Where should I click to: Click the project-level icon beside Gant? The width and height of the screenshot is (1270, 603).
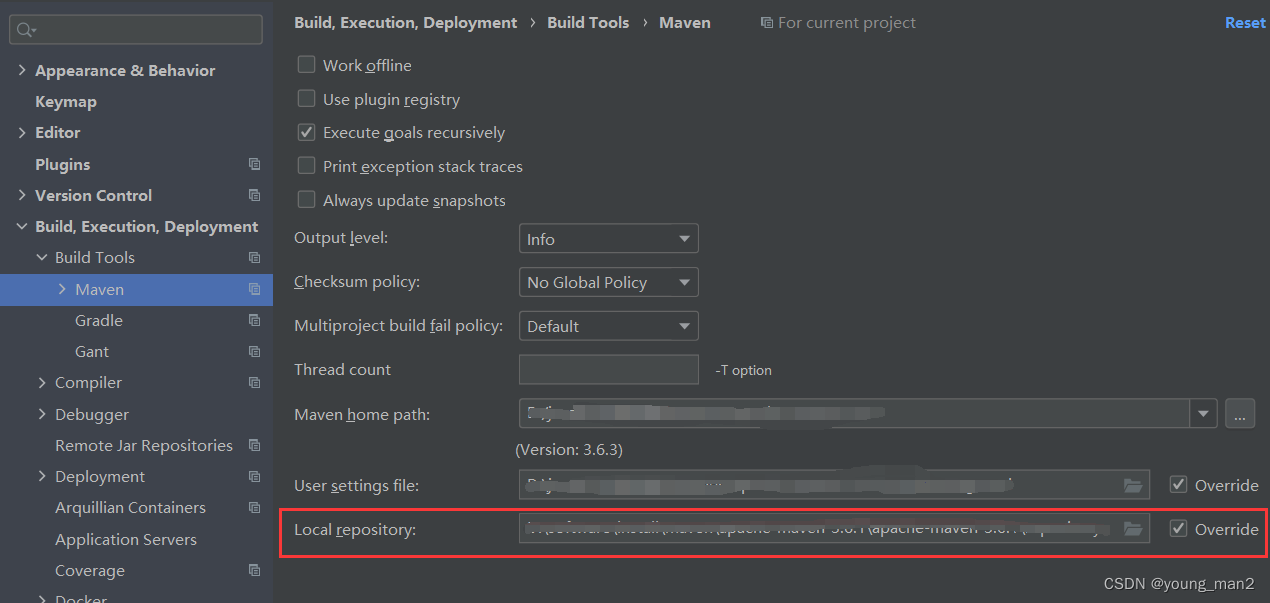click(x=254, y=351)
